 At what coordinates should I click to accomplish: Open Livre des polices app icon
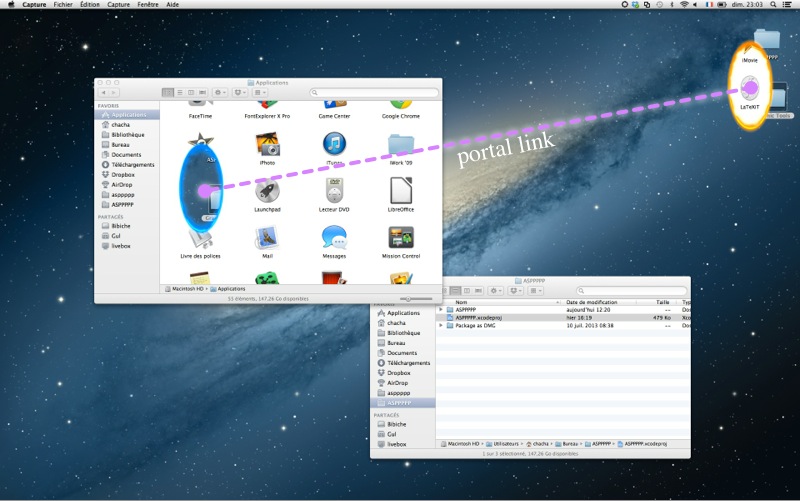click(200, 241)
